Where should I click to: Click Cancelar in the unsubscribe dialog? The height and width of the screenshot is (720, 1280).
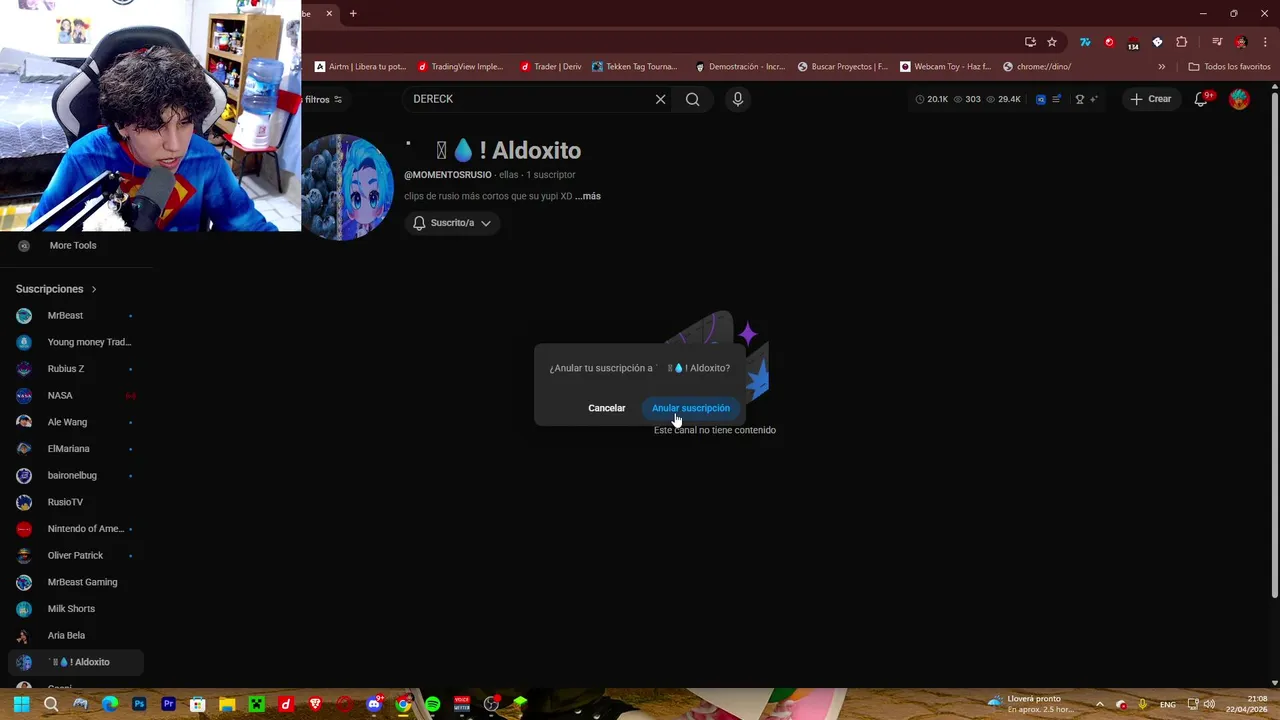pos(607,408)
